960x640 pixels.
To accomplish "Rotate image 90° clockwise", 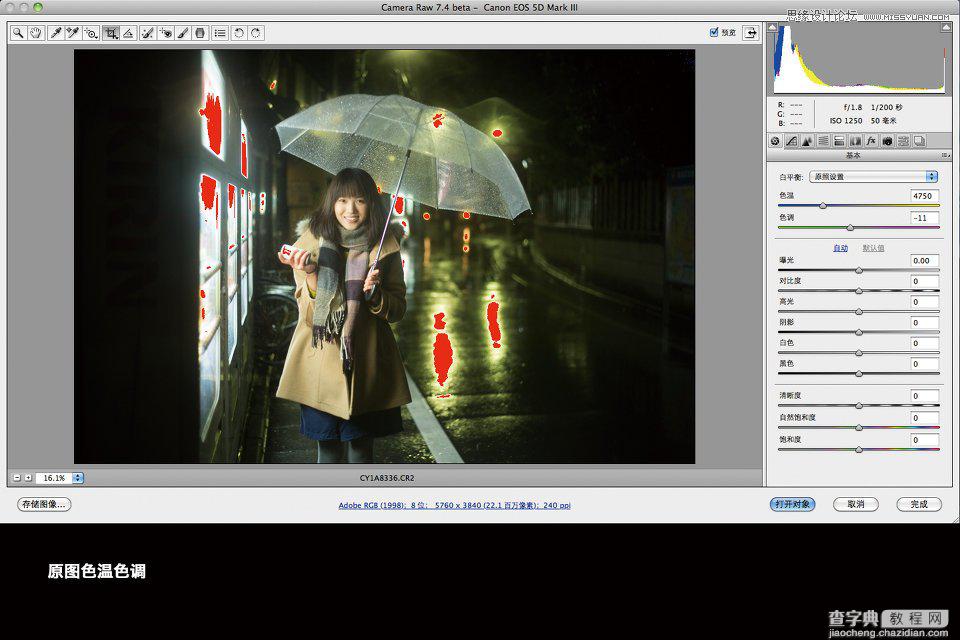I will (256, 33).
